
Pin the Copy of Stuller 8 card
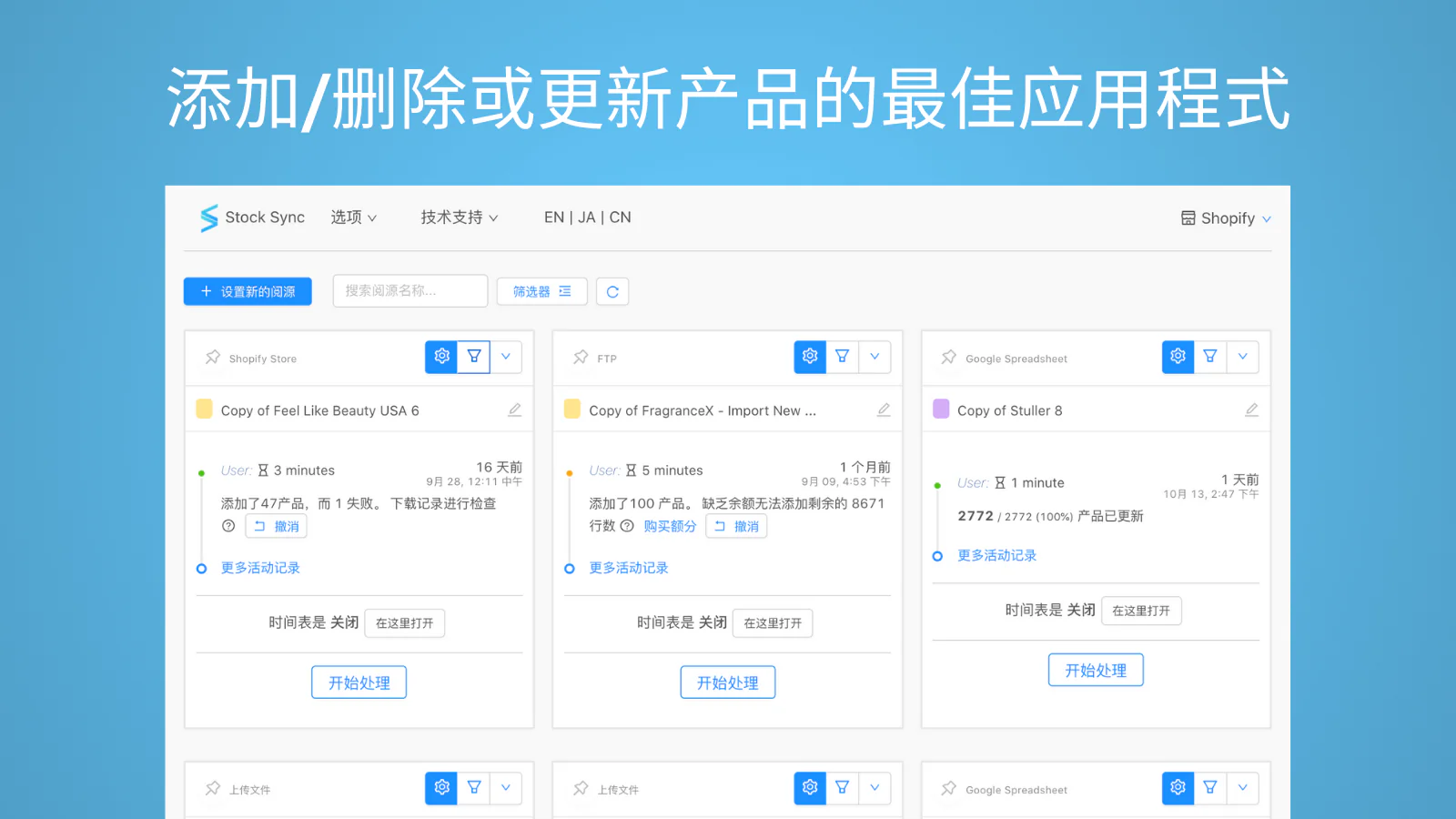949,357
